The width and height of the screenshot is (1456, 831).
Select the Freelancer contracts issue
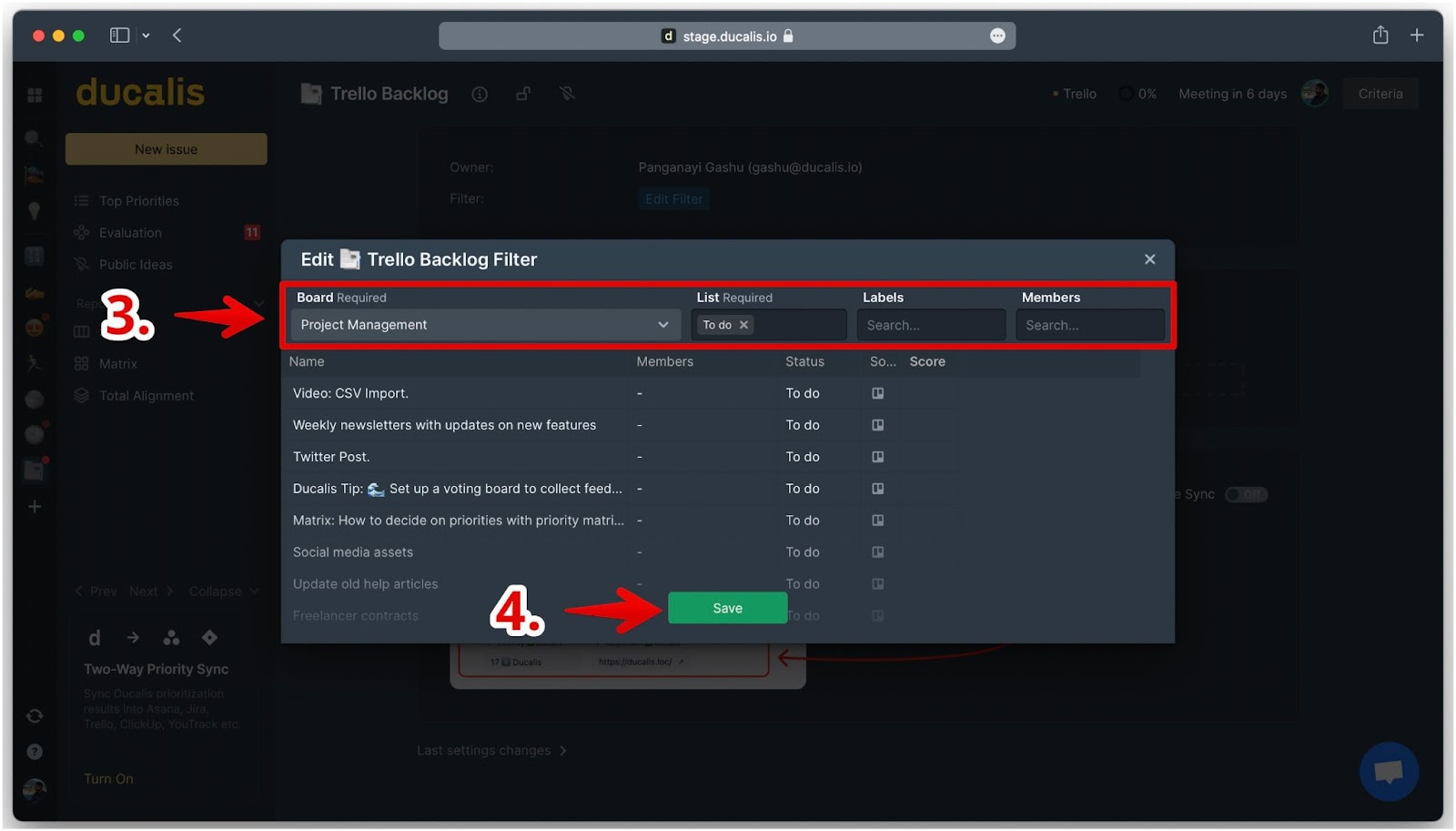(x=356, y=616)
